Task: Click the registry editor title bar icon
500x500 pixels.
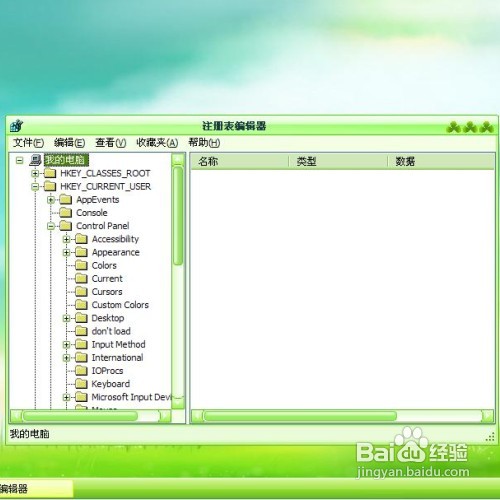Action: pos(16,126)
